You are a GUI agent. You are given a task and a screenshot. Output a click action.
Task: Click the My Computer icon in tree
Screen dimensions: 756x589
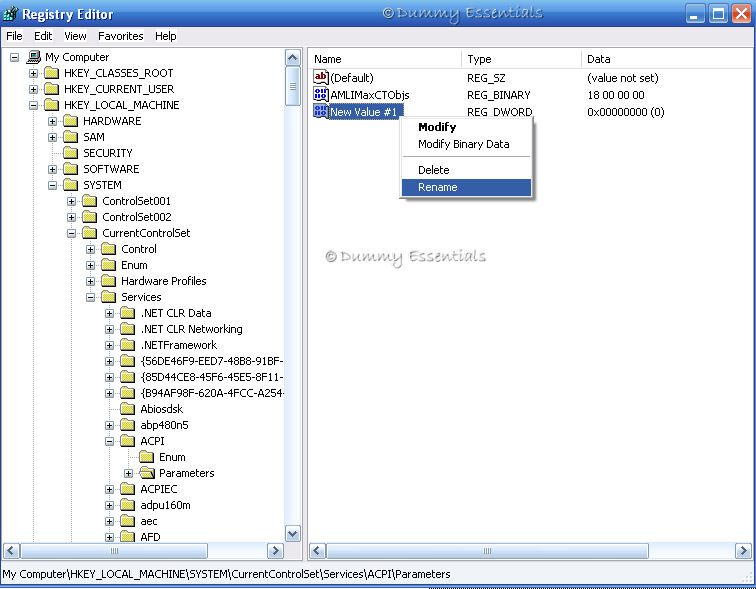(34, 57)
